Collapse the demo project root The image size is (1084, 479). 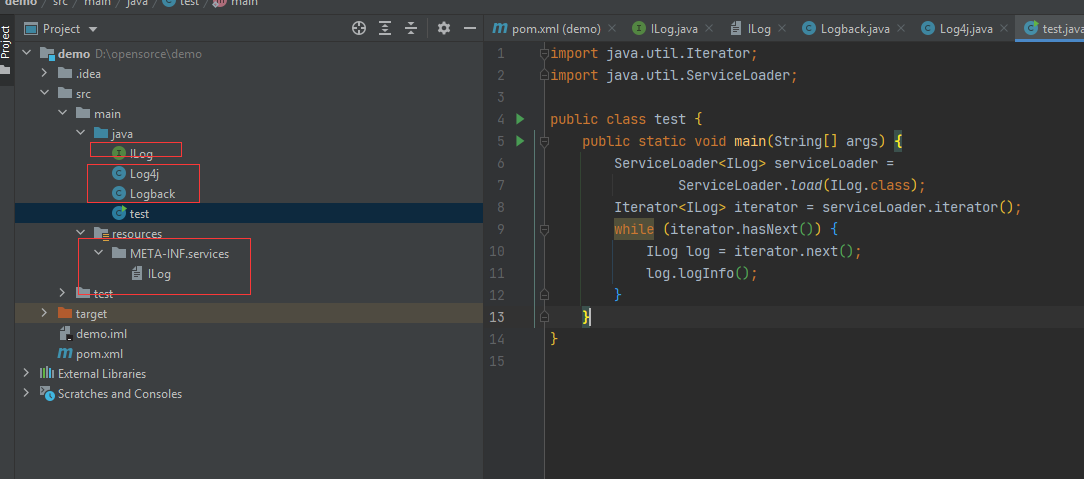click(x=26, y=53)
